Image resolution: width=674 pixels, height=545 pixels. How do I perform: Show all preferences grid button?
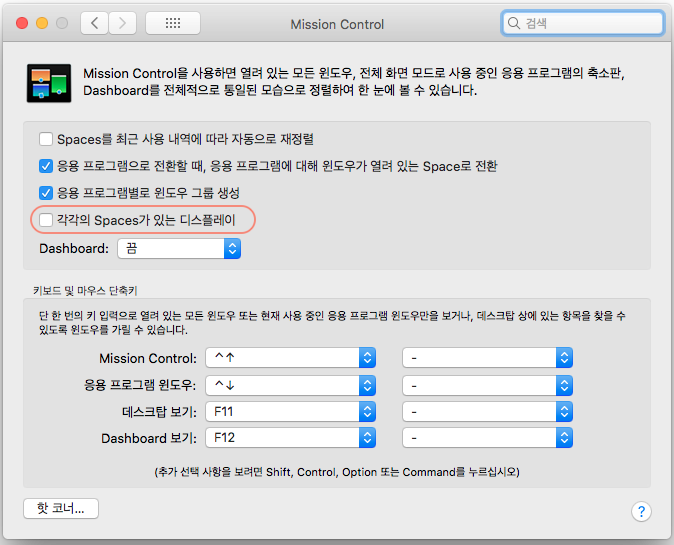click(173, 23)
